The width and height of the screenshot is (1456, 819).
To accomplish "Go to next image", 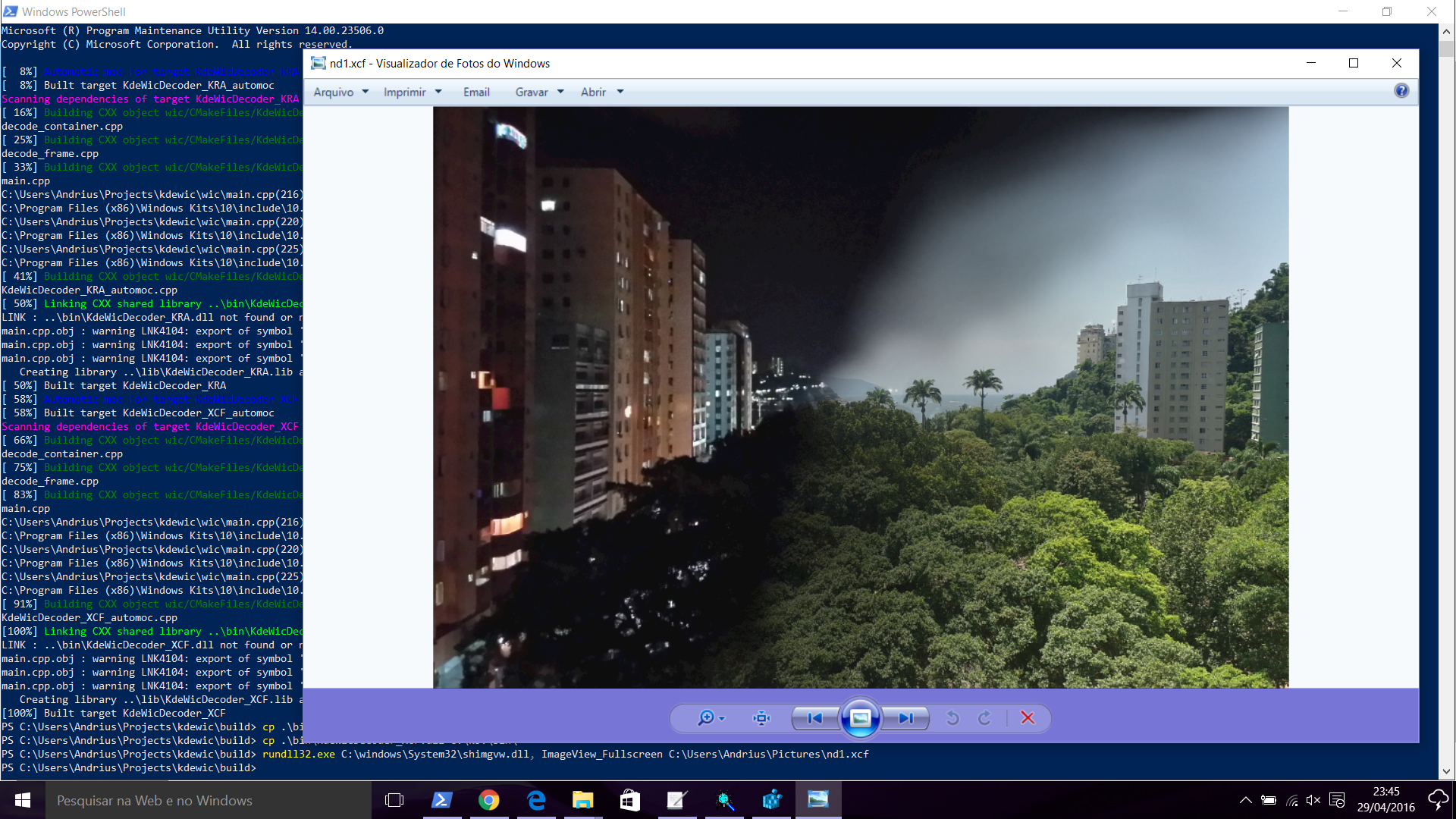I will [x=906, y=718].
